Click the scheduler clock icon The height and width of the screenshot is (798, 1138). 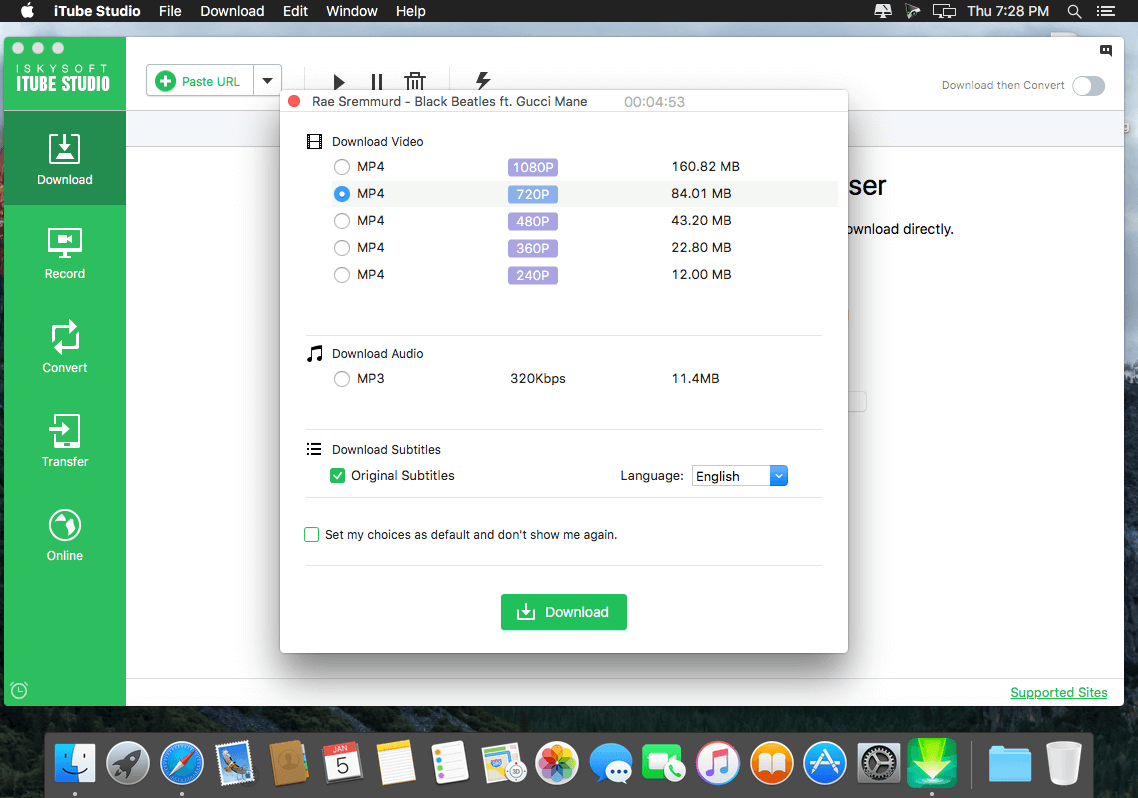pos(20,690)
